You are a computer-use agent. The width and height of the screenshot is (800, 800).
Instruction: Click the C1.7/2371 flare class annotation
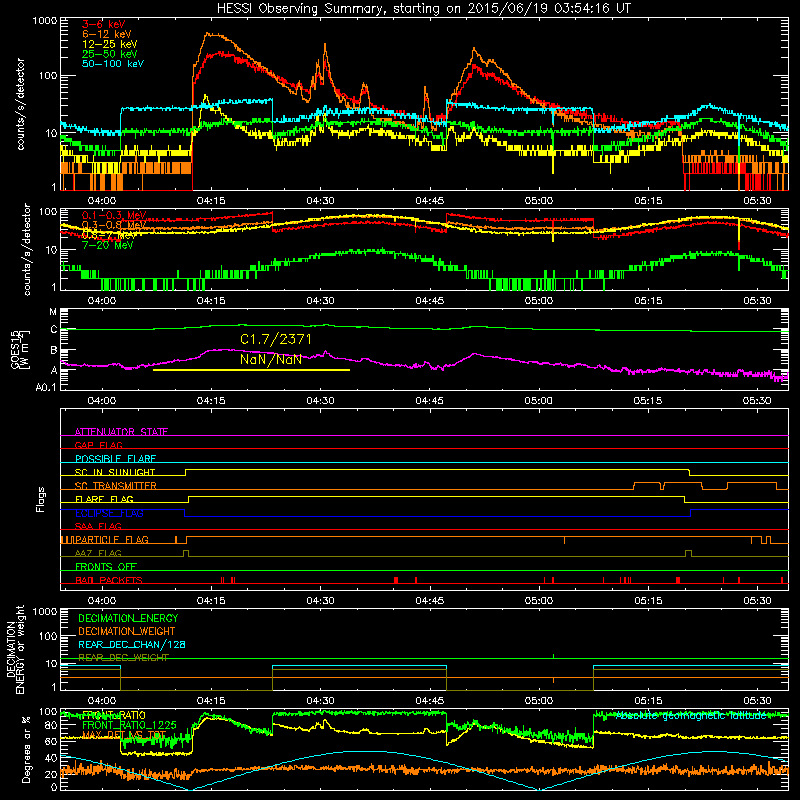[x=276, y=339]
